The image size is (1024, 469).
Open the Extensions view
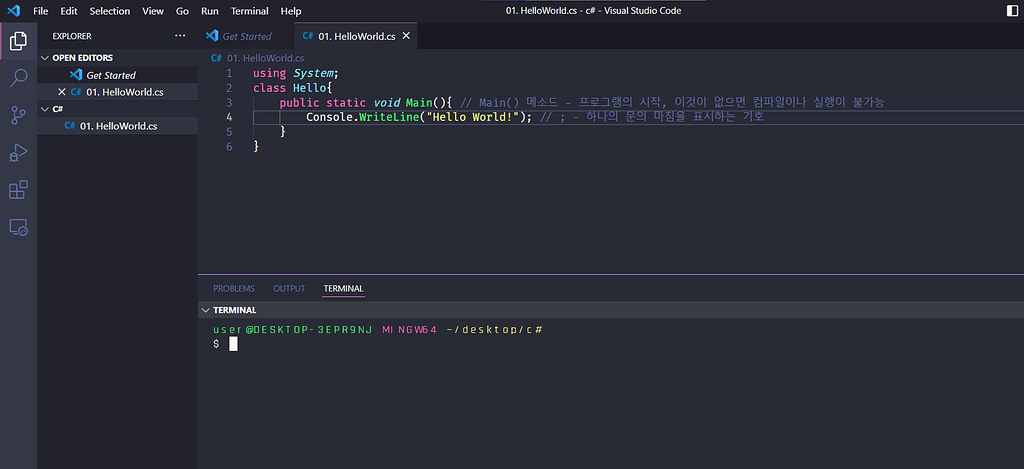tap(18, 190)
